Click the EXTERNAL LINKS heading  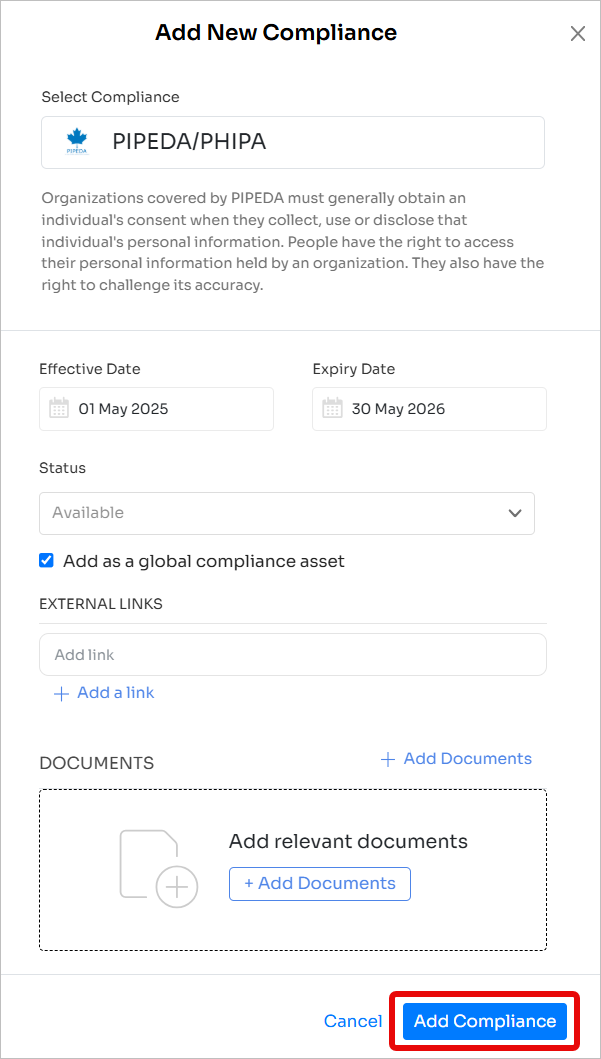click(101, 604)
